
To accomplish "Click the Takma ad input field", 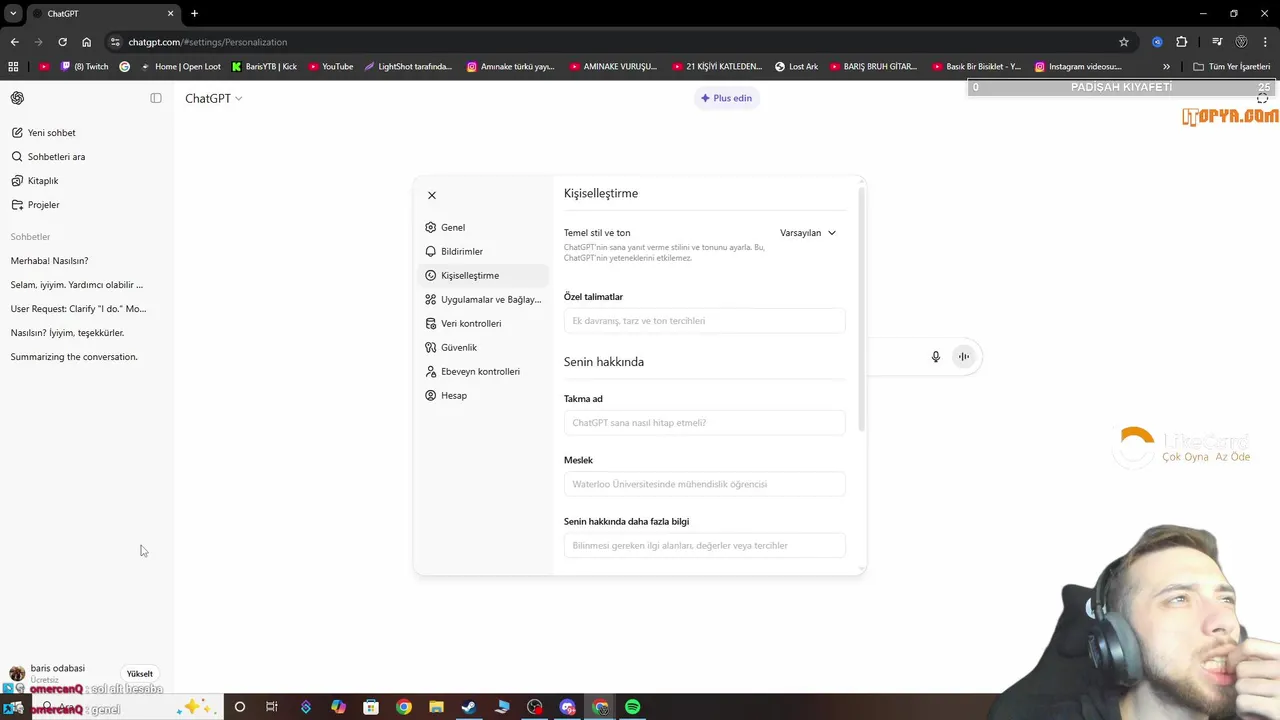I will pos(704,423).
